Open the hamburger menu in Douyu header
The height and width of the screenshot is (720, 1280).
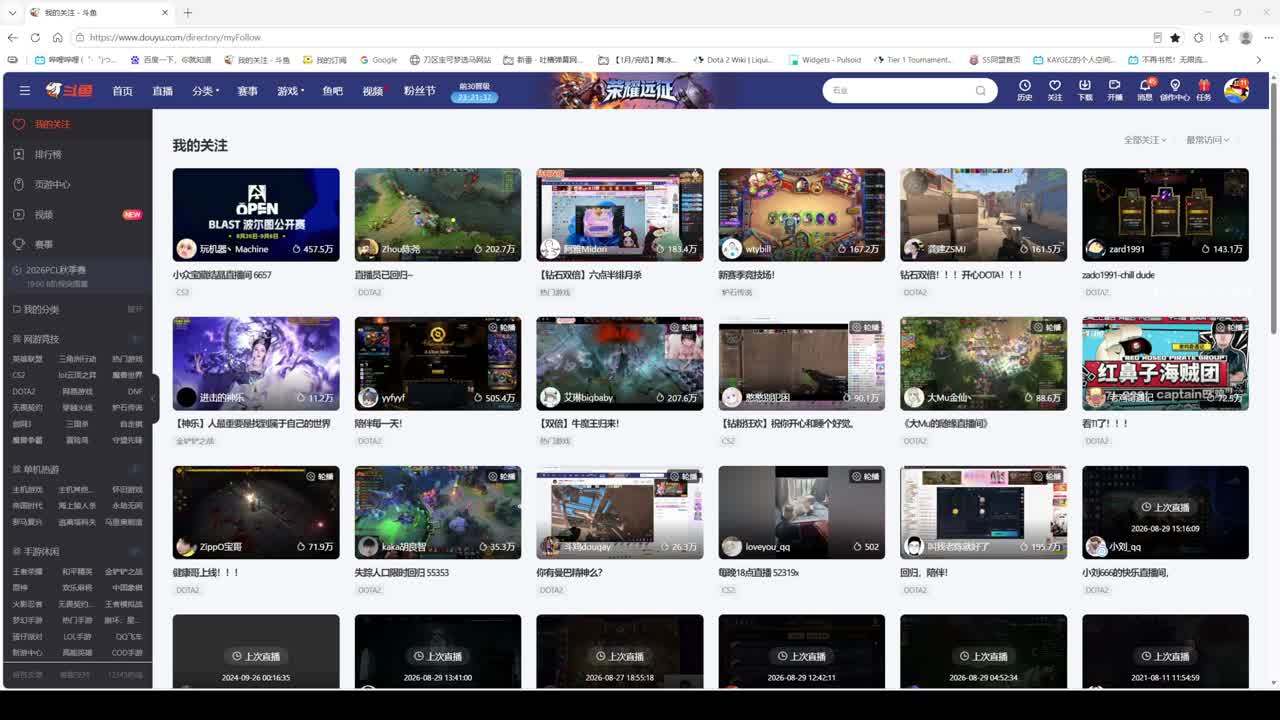[x=25, y=90]
